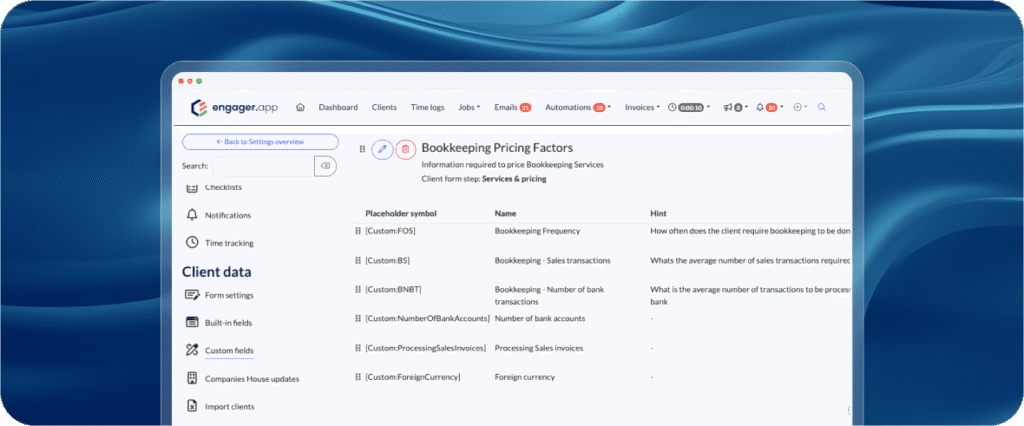Screen dimensions: 1024x426
Task: Open the Time logs menu item
Action: click(x=427, y=107)
